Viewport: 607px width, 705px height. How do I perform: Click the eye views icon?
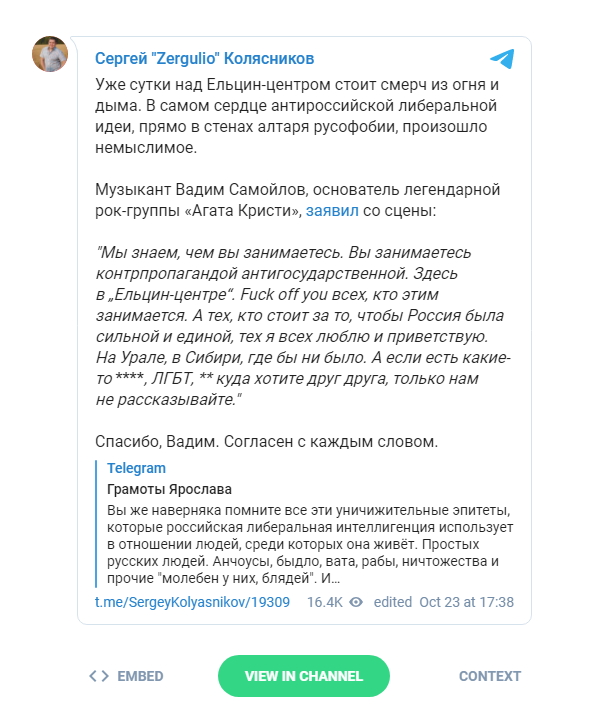356,602
